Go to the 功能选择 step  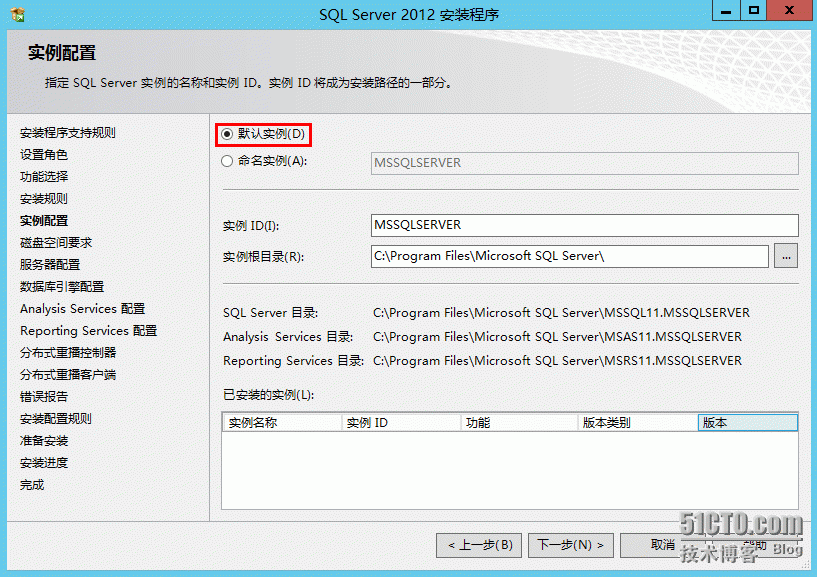[44, 177]
